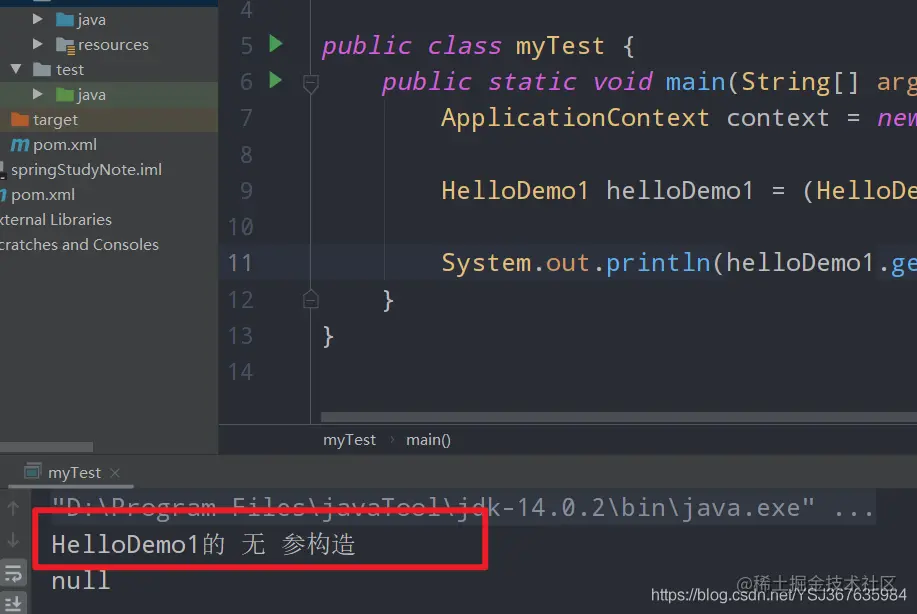Collapse the test folder arrow
Viewport: 917px width, 614px height.
16,69
